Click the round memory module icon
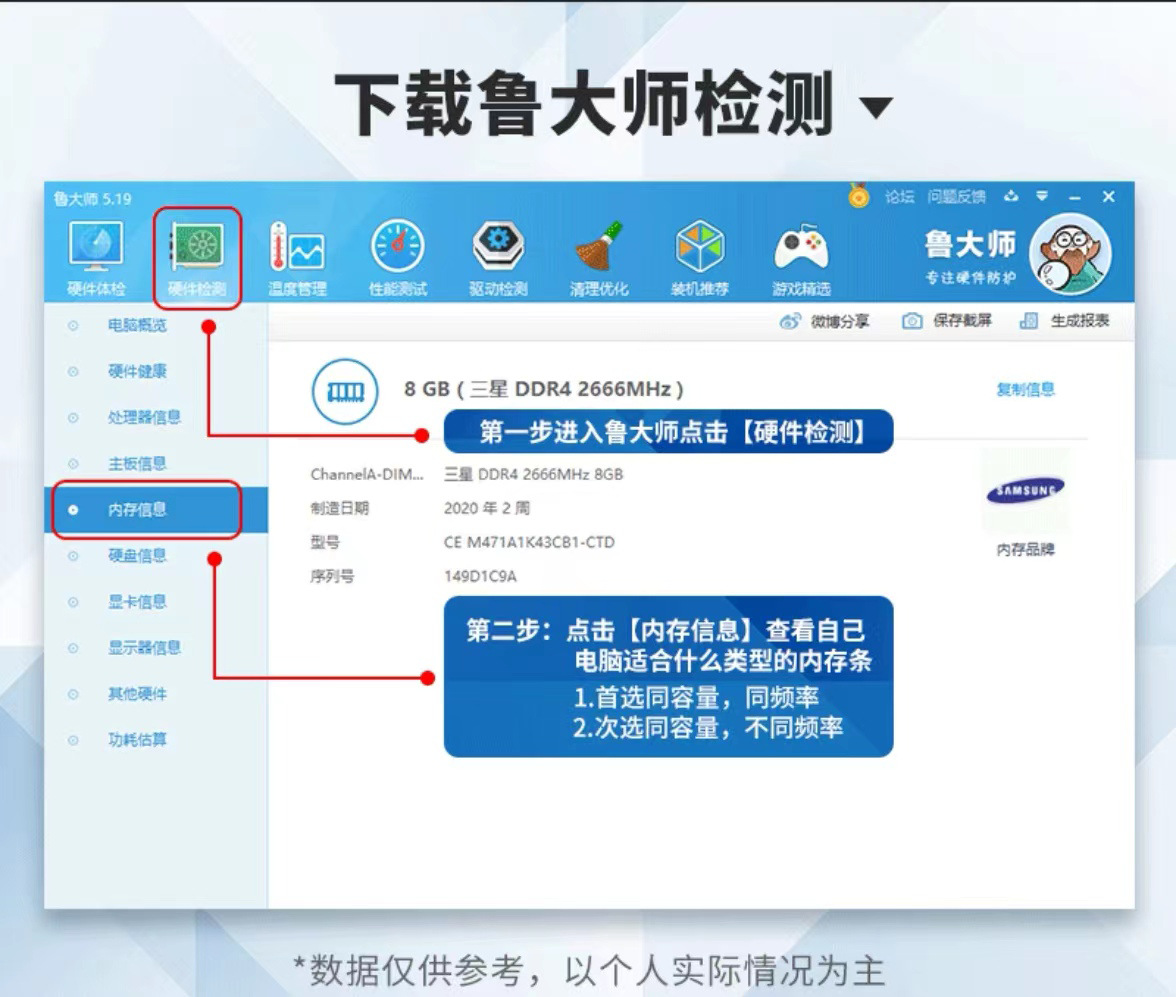1176x997 pixels. (x=345, y=392)
